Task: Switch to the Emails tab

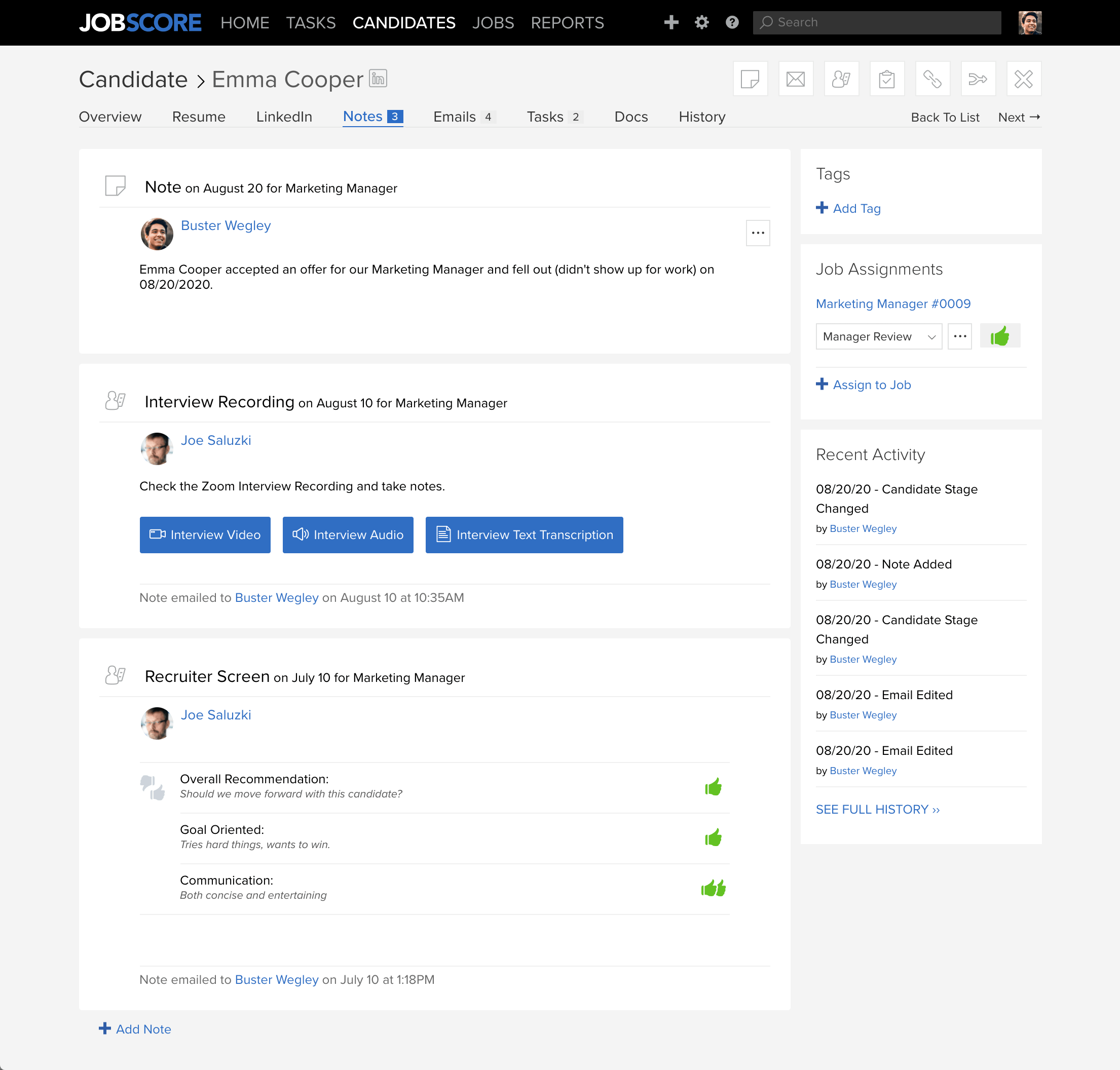Action: coord(464,117)
